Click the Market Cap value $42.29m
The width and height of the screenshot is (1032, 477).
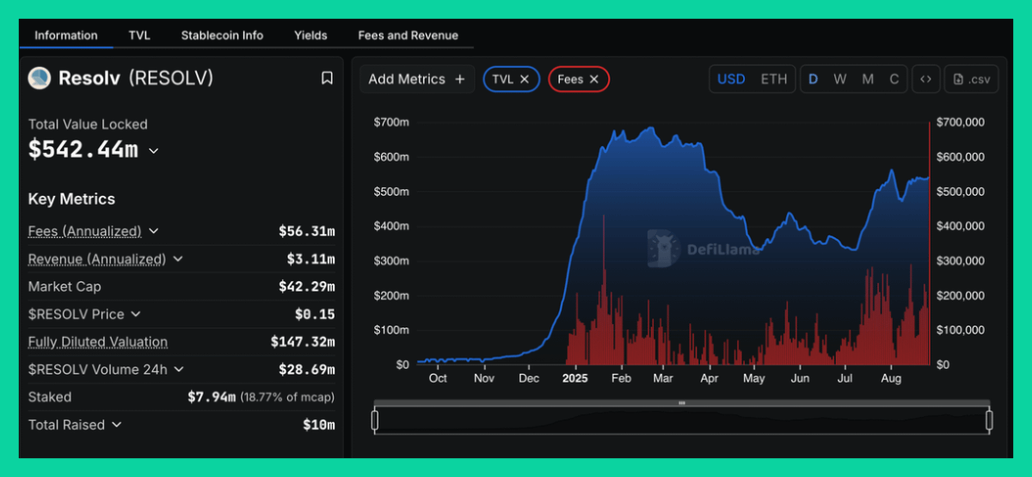(x=307, y=287)
